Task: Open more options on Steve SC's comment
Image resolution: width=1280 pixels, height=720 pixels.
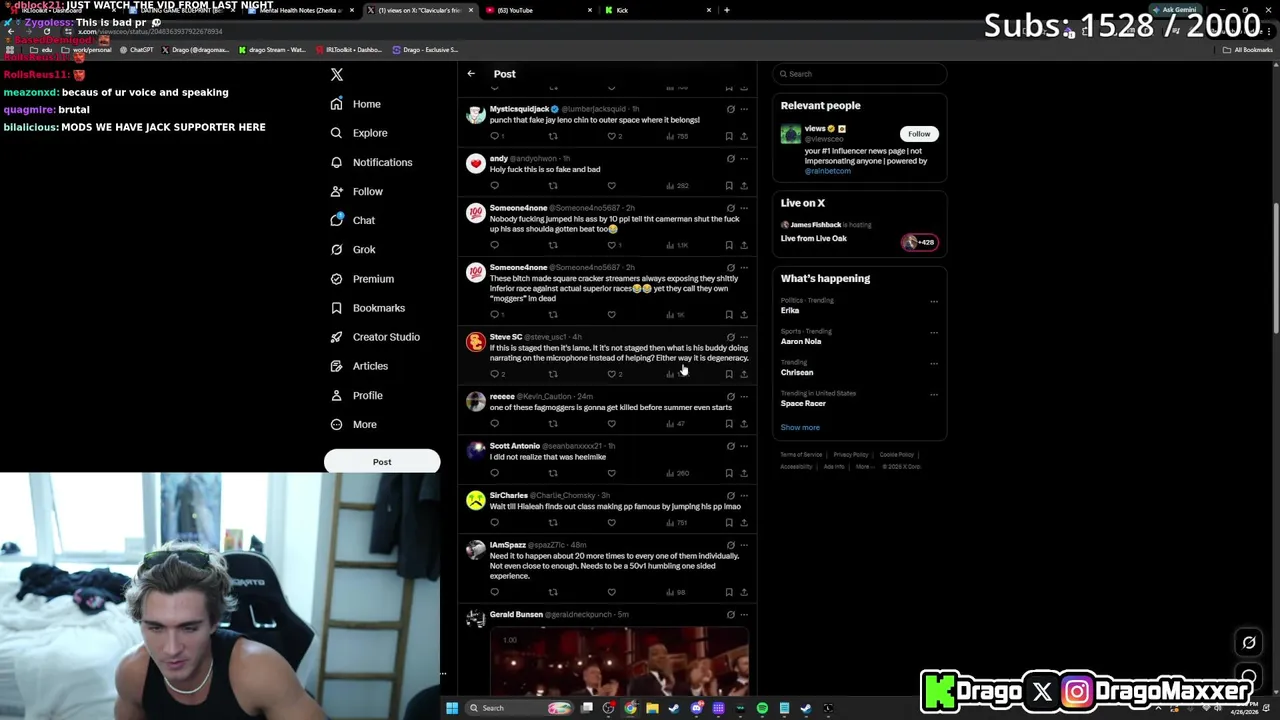Action: click(743, 337)
